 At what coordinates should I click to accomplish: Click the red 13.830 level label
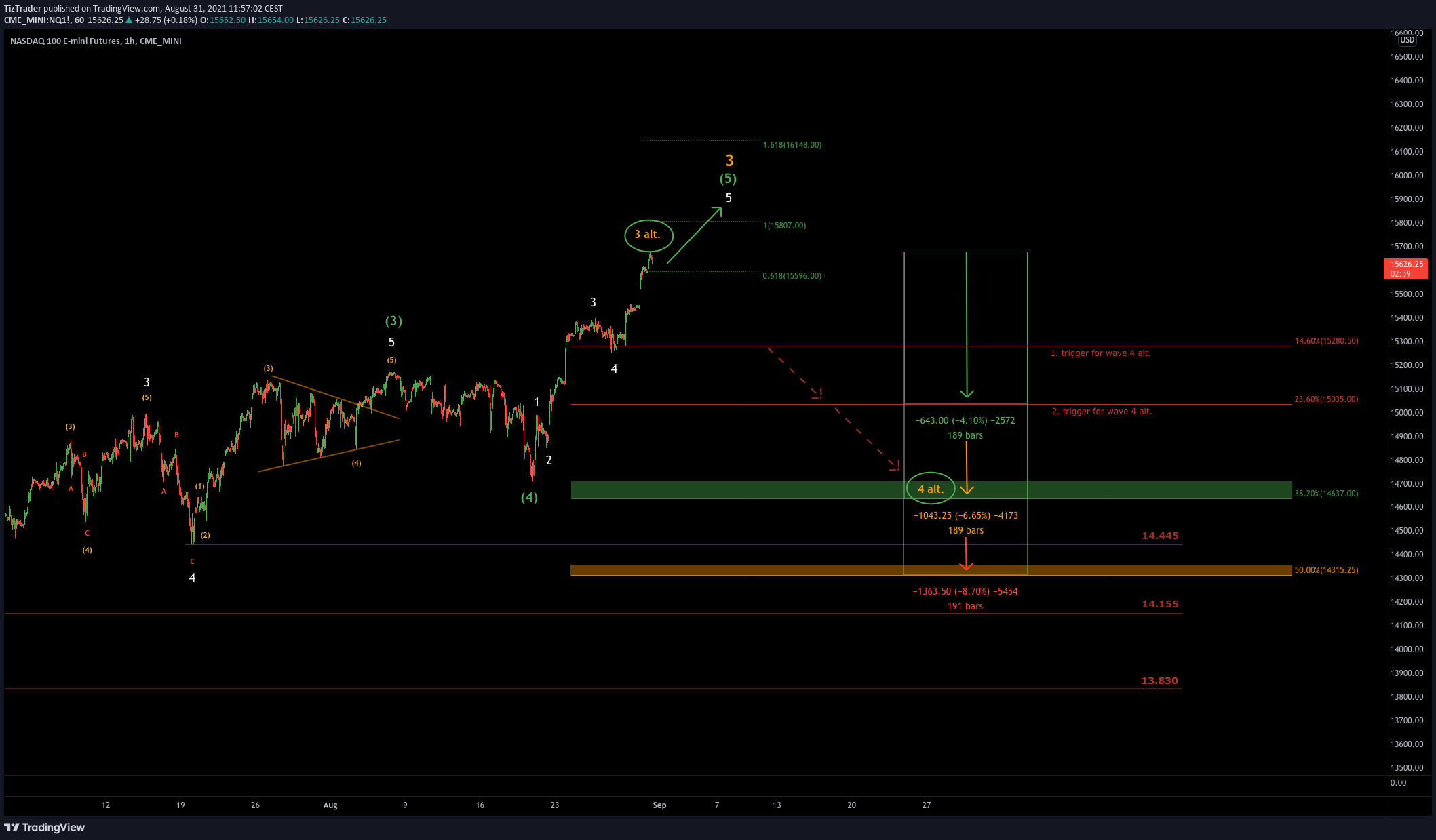coord(1159,681)
